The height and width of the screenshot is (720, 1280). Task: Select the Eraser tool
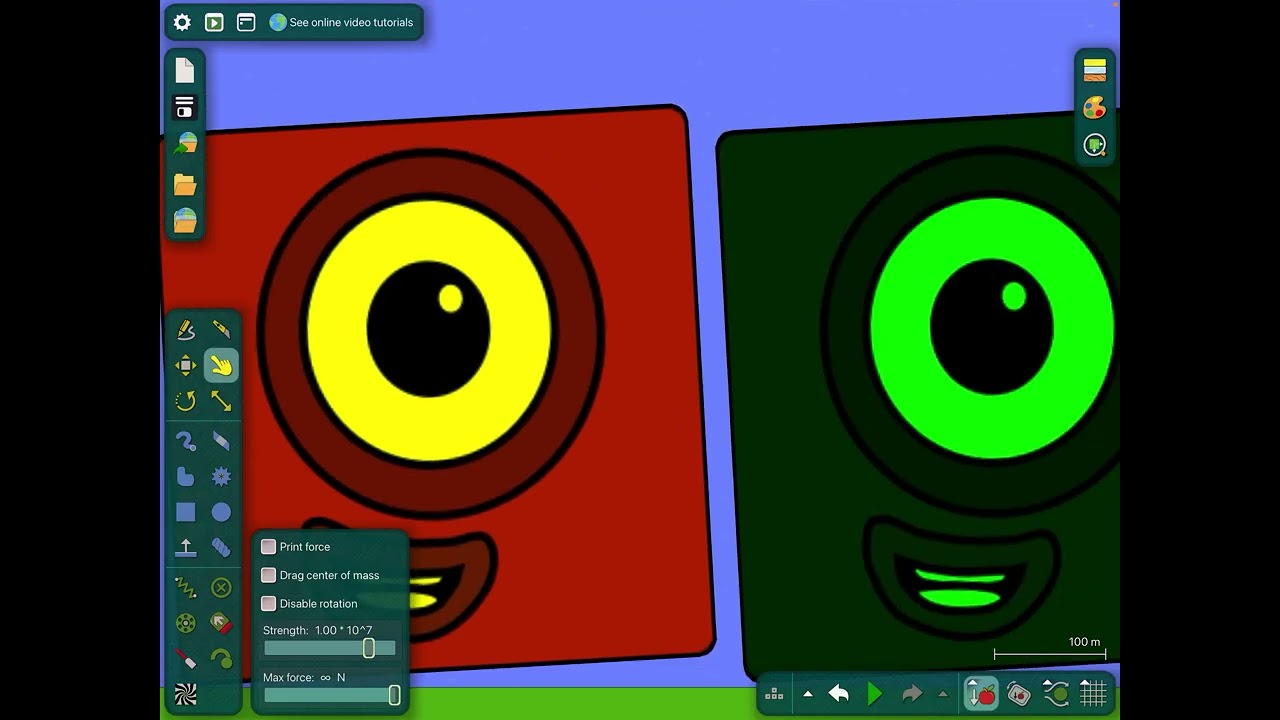point(221,441)
